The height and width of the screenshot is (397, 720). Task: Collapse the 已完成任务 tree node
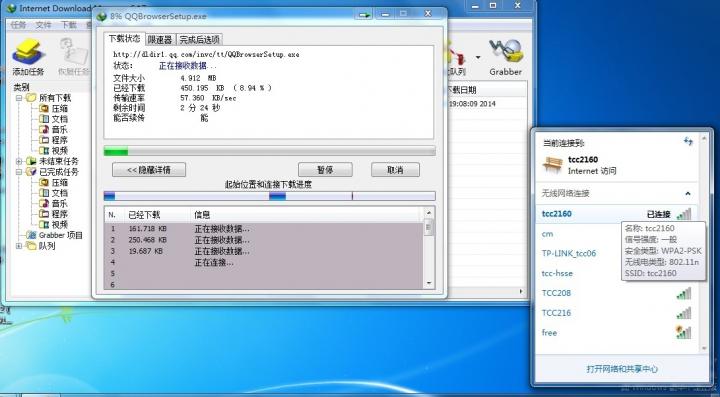point(19,172)
